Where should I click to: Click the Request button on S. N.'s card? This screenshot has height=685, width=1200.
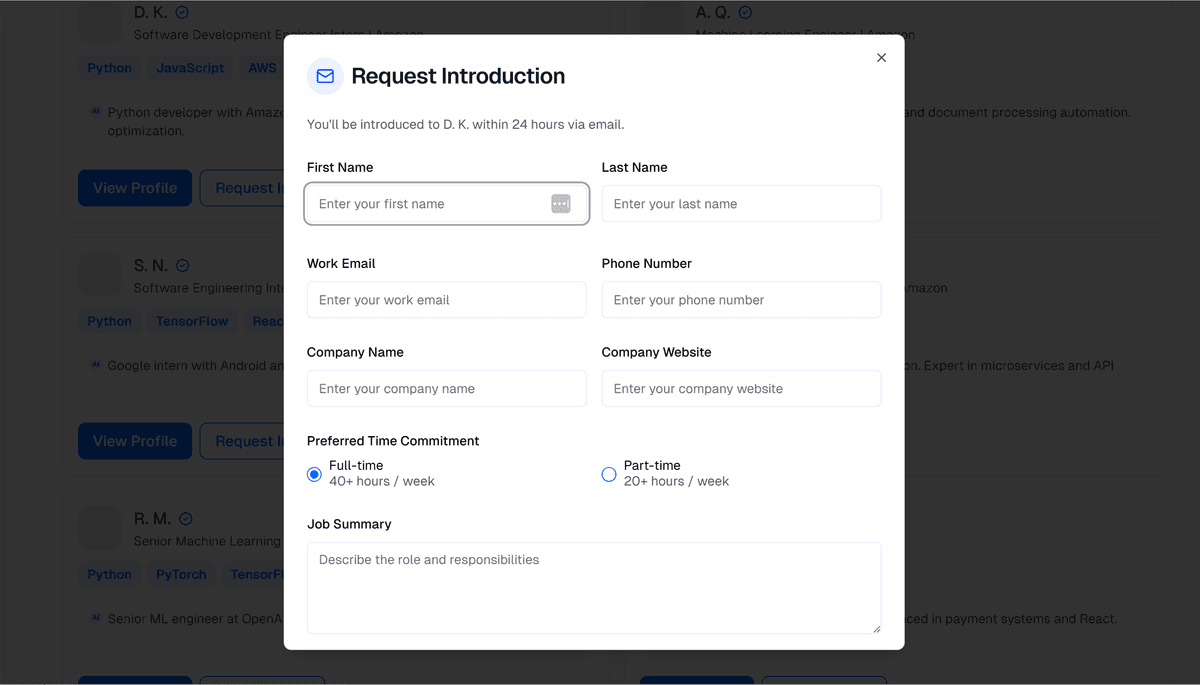[x=242, y=441]
